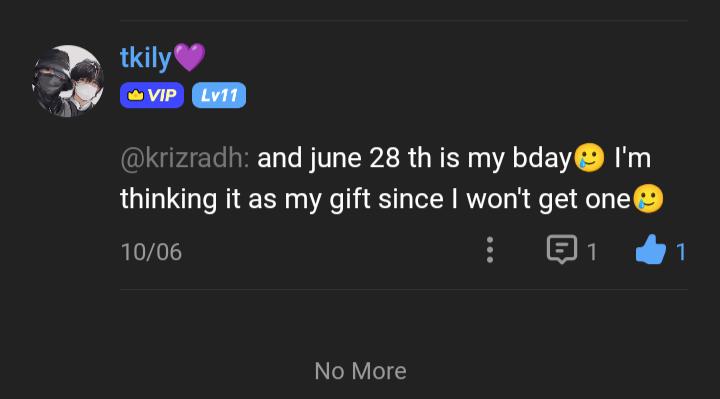Tap the speech bubble reply icon

[x=562, y=249]
